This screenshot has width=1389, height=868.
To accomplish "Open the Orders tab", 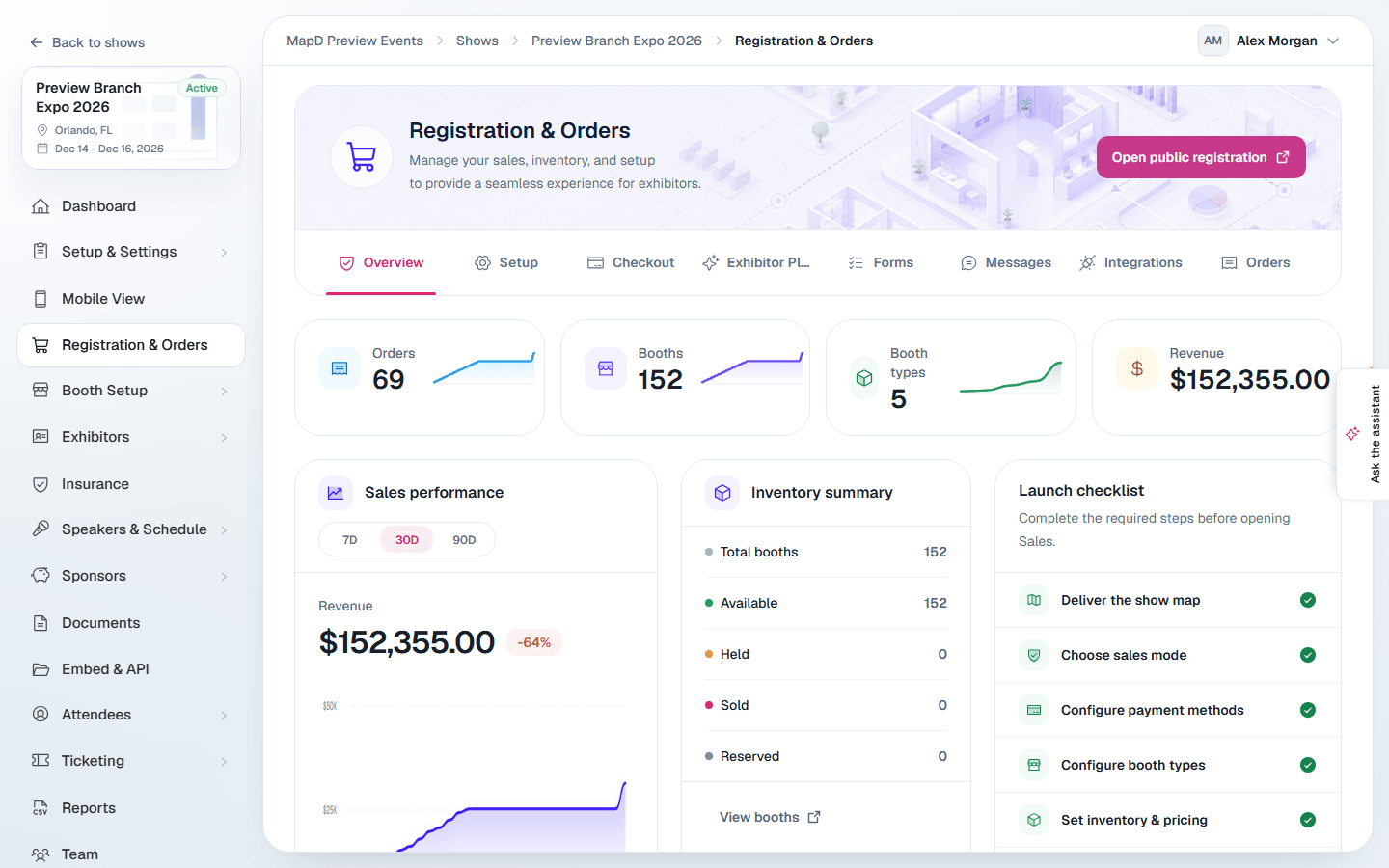I will [1256, 262].
